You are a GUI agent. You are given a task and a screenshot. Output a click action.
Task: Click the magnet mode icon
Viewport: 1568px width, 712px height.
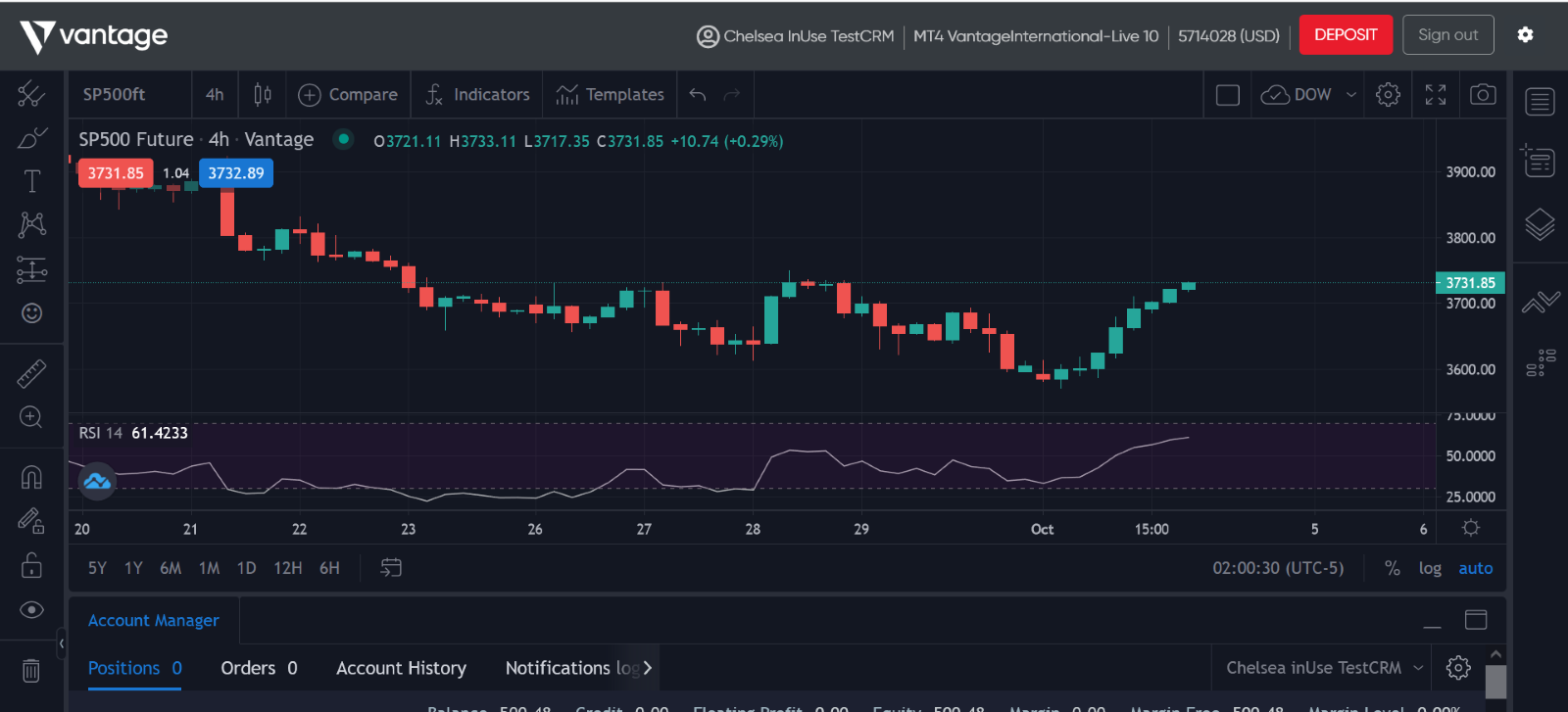(31, 477)
